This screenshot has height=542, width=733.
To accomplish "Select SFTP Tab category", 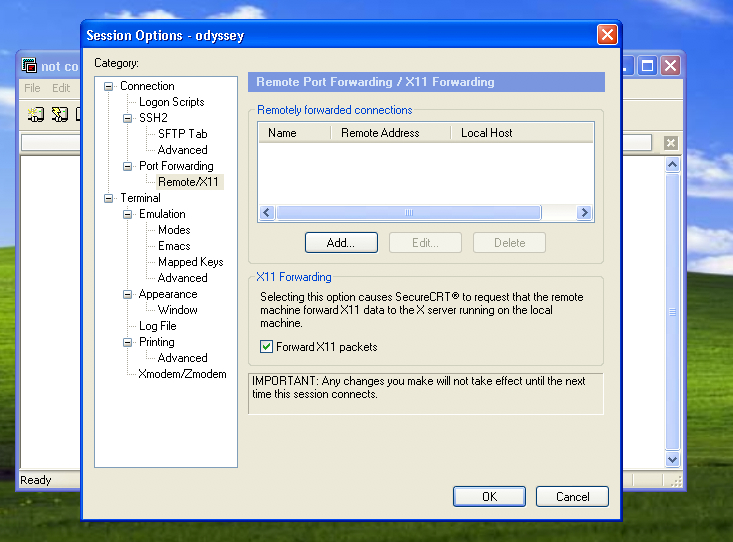I will click(x=182, y=134).
